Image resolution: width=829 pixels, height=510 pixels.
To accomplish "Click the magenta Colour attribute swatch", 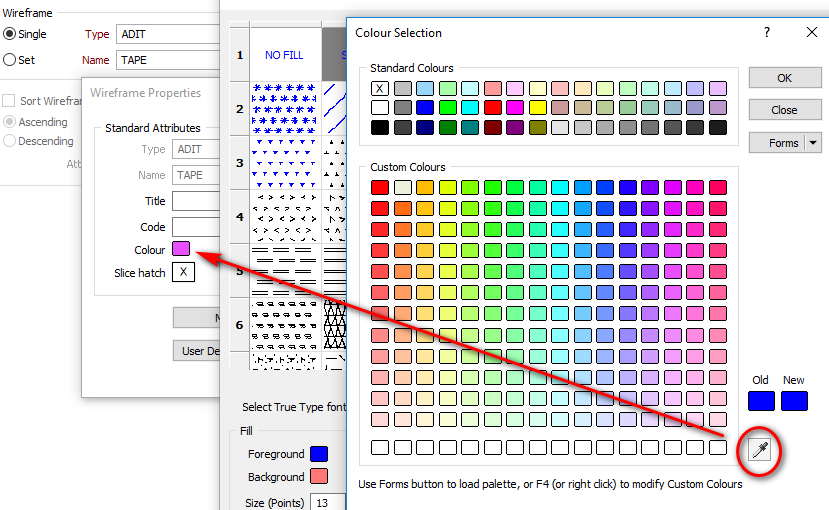I will click(x=181, y=249).
